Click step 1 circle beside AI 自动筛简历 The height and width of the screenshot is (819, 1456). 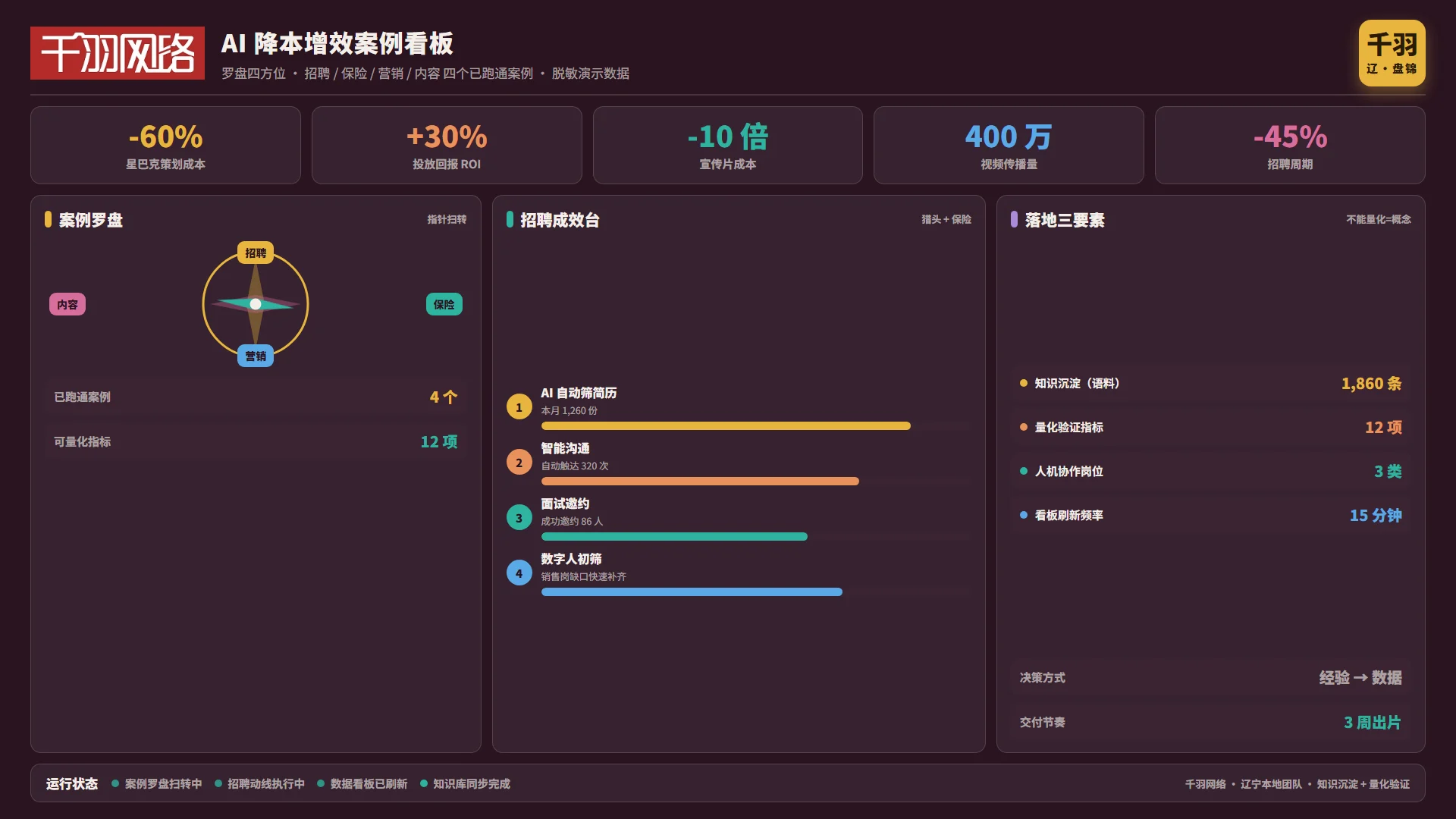click(519, 407)
